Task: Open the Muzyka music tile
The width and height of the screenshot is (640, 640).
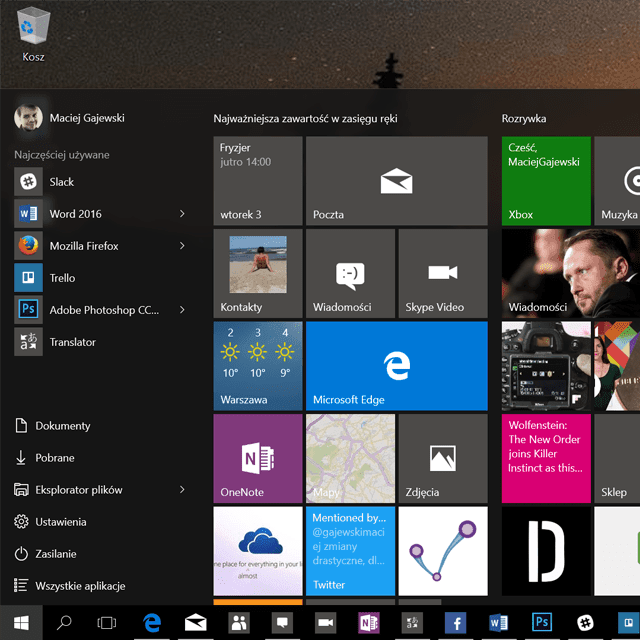Action: click(617, 181)
